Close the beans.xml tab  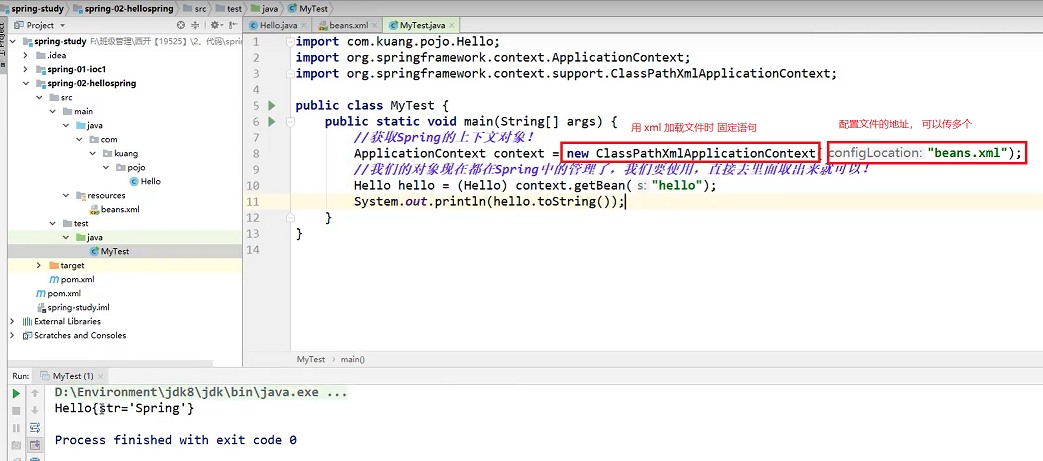(376, 25)
